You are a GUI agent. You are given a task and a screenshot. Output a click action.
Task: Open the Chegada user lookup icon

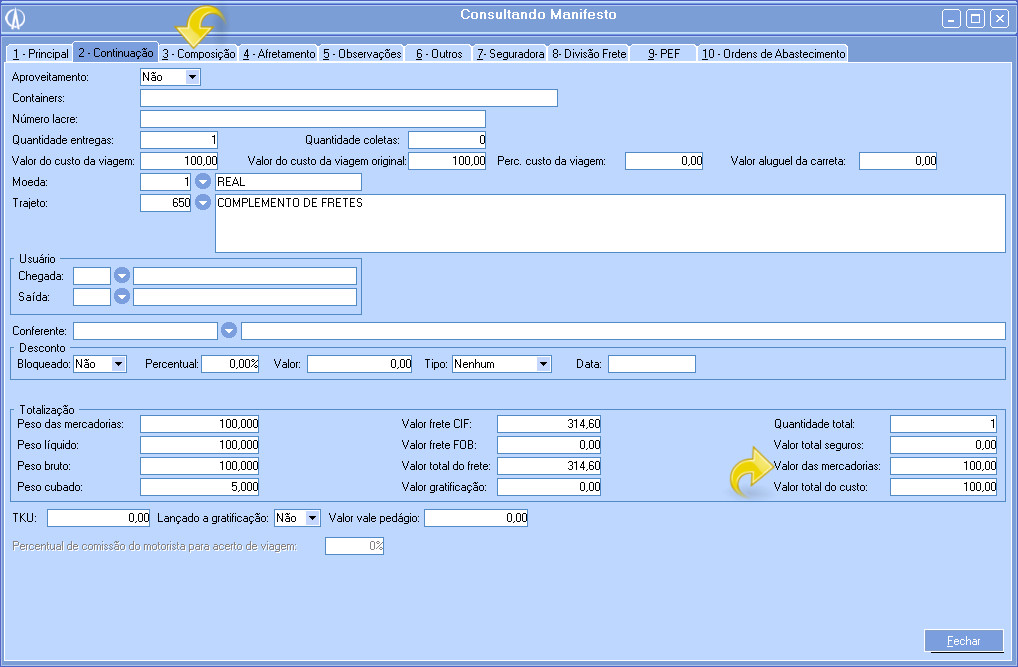tap(122, 276)
